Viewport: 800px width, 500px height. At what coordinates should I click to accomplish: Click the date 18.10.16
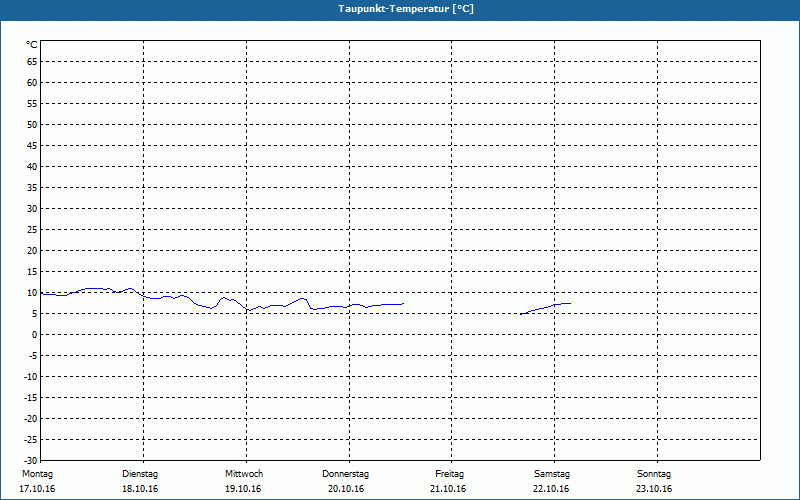[x=140, y=489]
